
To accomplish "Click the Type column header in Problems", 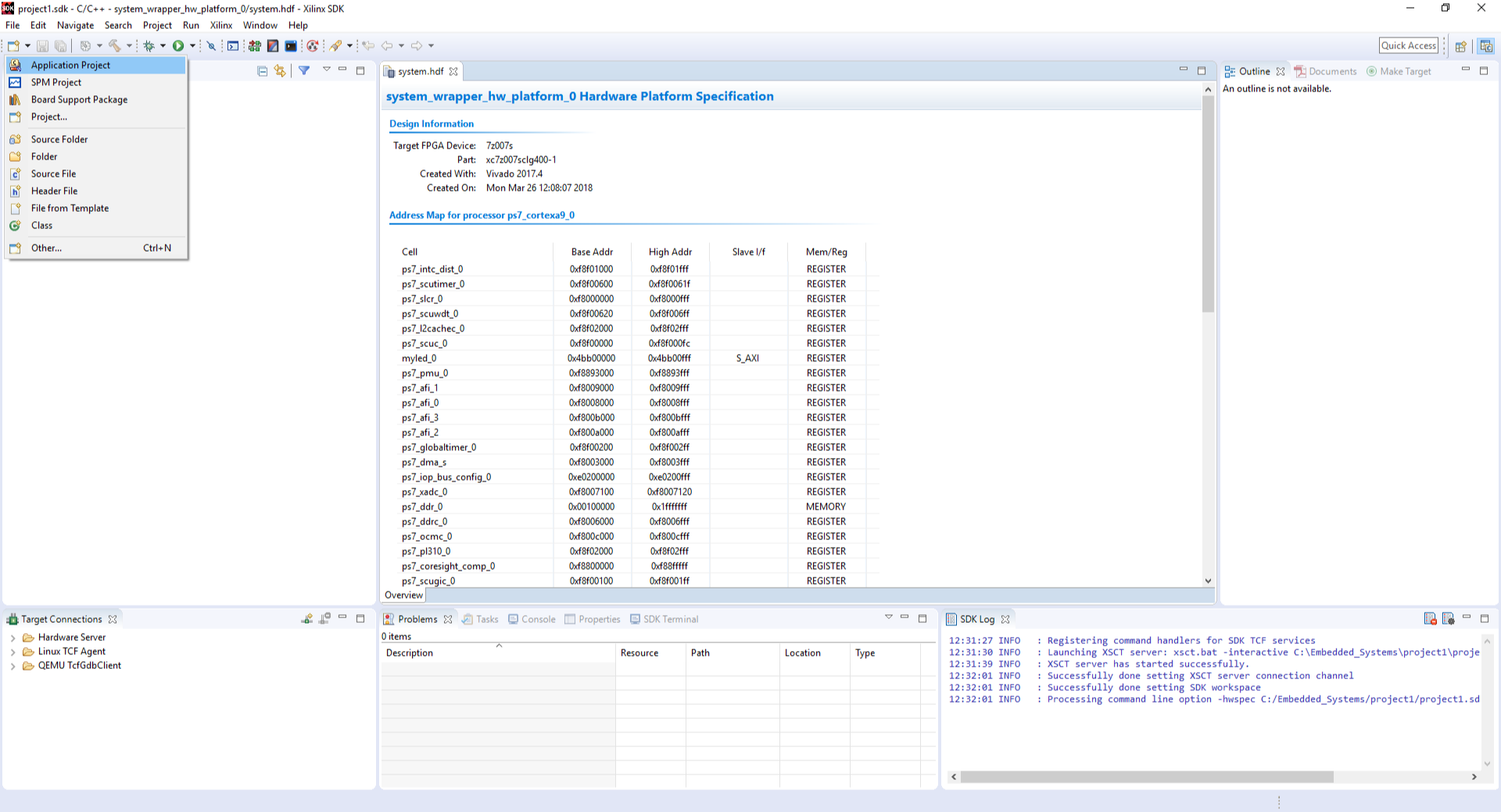I will pyautogui.click(x=885, y=653).
